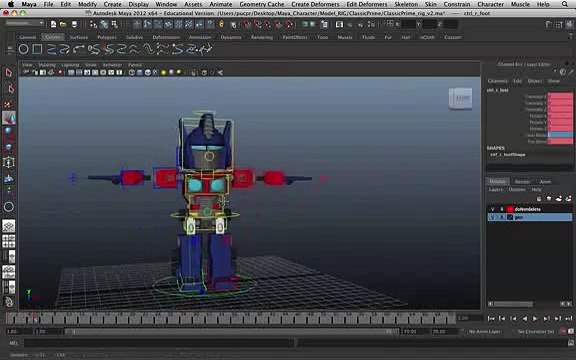
Task: Pick the Lasso tool in left toolbox
Action: (10, 89)
